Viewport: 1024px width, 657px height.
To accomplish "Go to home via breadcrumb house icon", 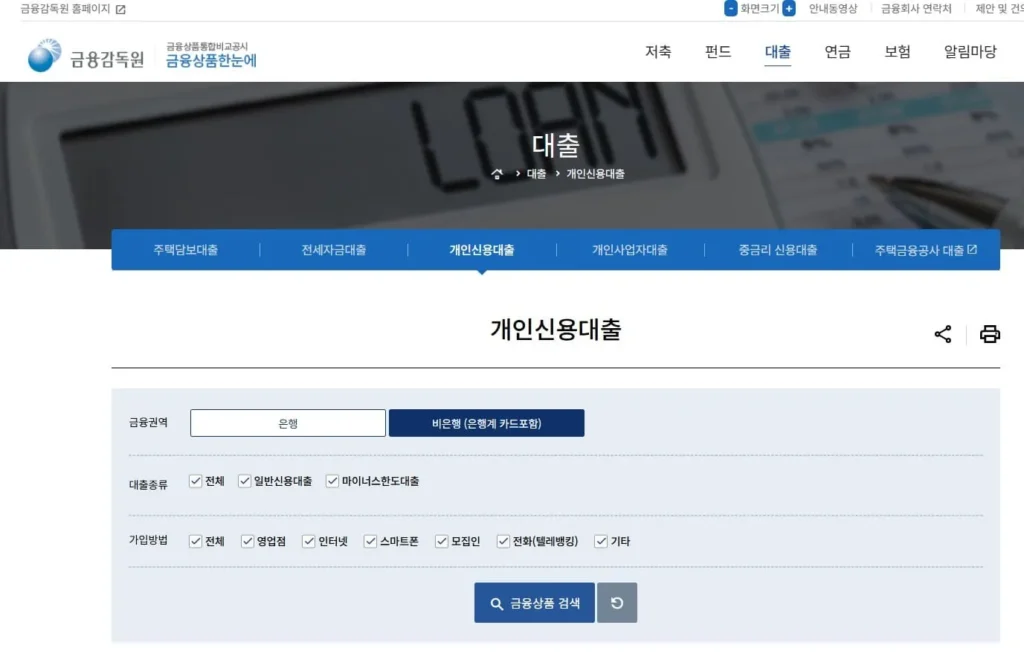I will (497, 174).
